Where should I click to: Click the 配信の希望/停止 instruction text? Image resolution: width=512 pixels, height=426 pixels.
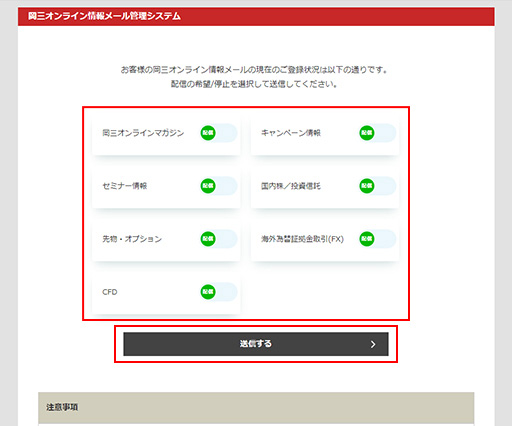254,84
